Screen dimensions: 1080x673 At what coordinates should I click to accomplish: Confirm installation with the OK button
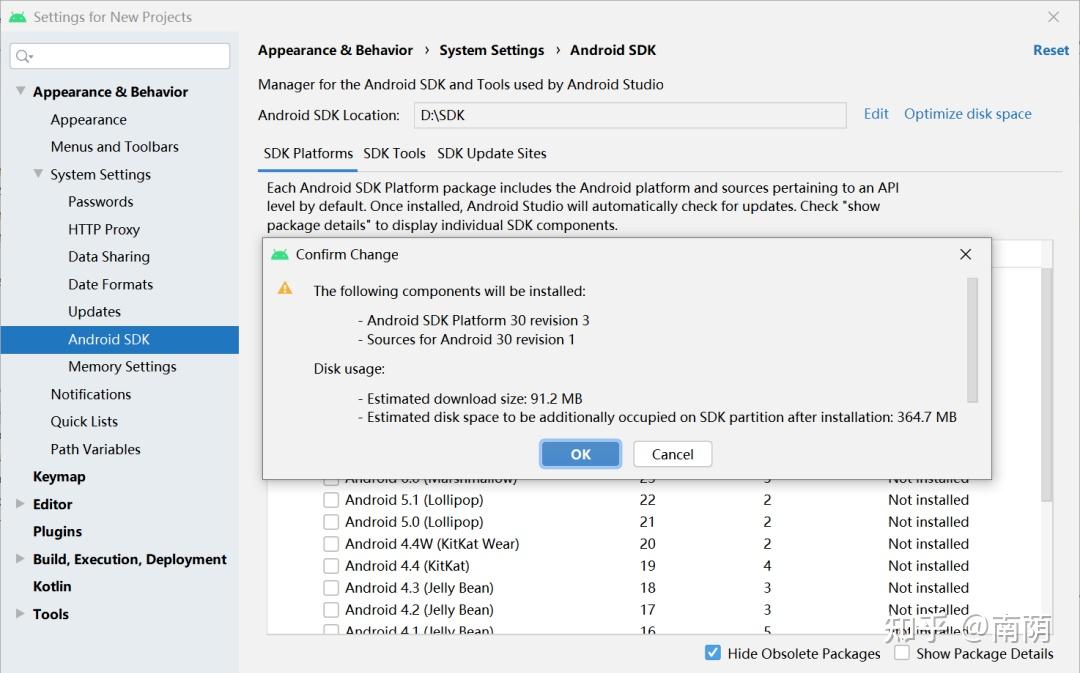tap(580, 454)
